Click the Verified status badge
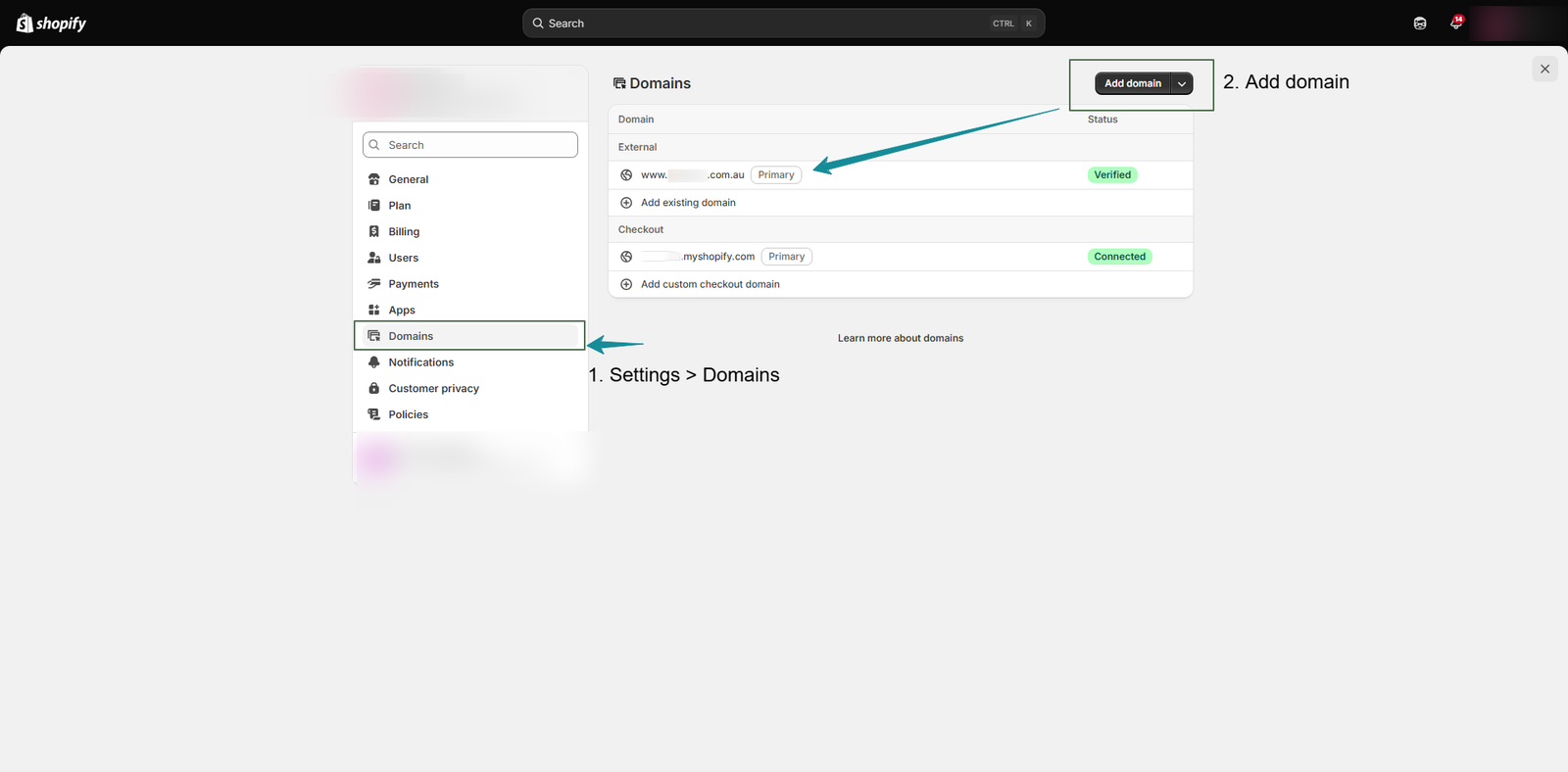This screenshot has height=772, width=1568. click(x=1112, y=175)
